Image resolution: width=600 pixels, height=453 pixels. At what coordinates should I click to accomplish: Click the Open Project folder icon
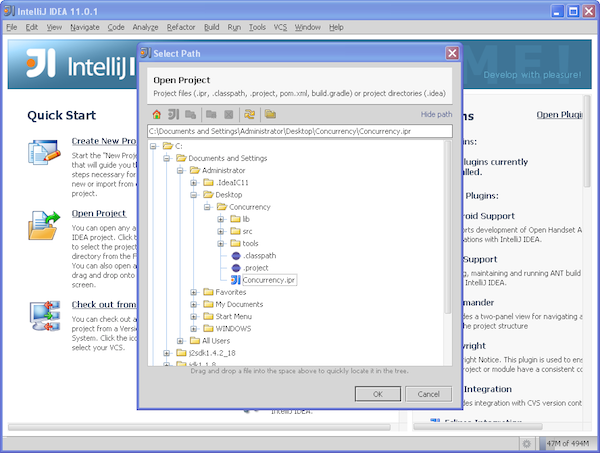44,226
